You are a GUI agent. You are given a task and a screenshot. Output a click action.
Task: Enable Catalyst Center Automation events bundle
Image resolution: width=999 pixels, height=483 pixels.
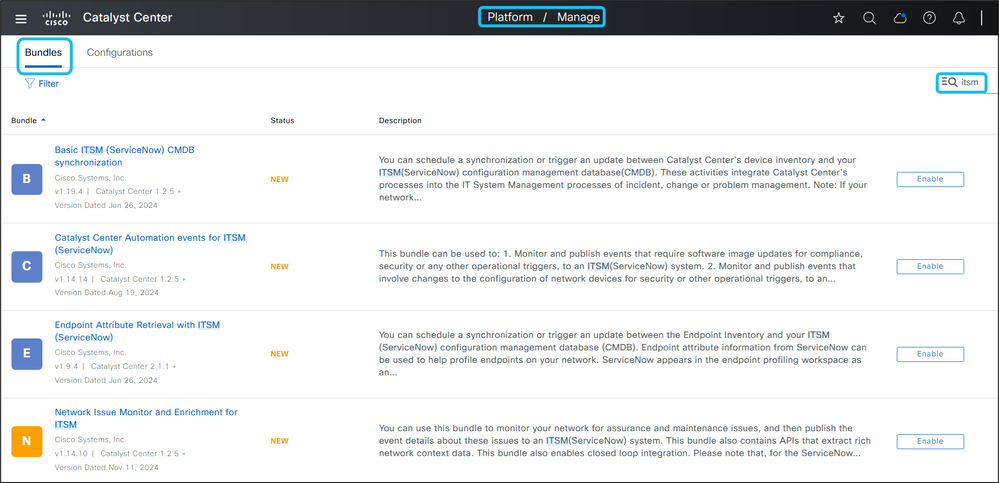click(930, 267)
